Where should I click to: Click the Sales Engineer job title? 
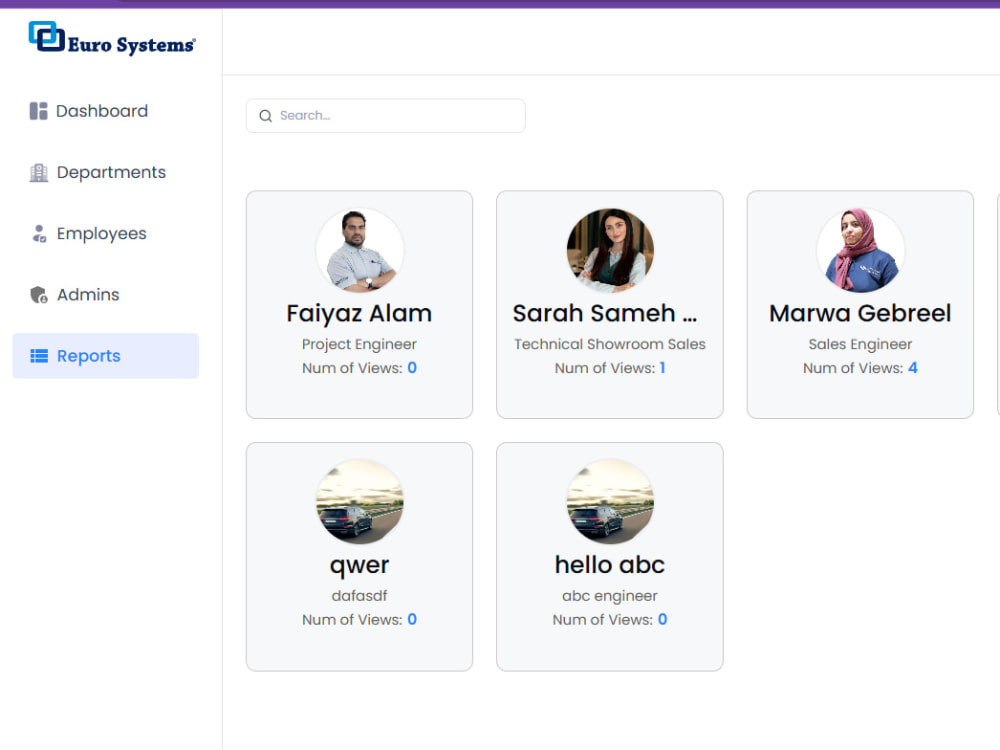click(860, 344)
